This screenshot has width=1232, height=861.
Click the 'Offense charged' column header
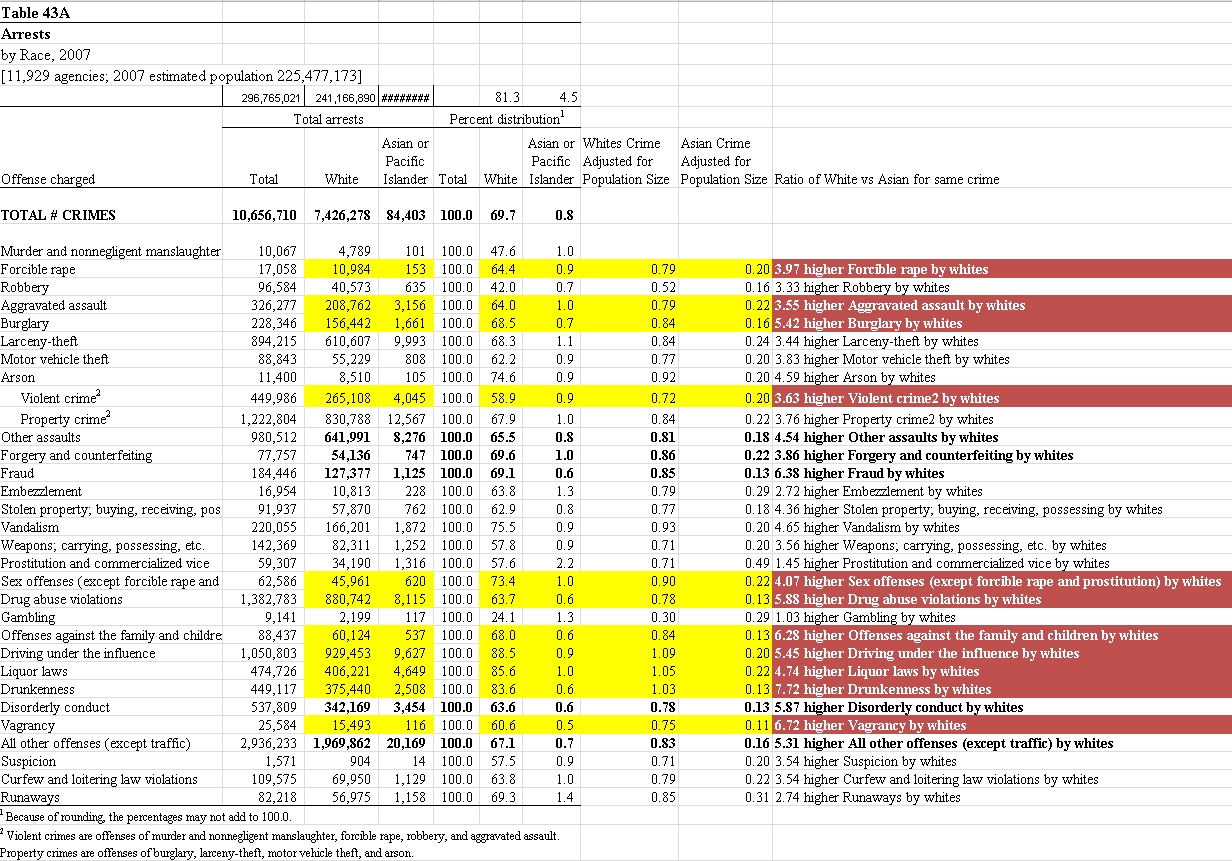49,180
